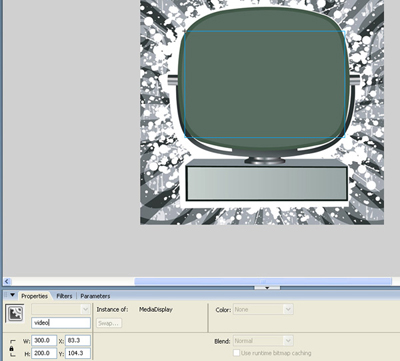The width and height of the screenshot is (400, 361).
Task: Open the Color dropdown set to None
Action: [263, 310]
